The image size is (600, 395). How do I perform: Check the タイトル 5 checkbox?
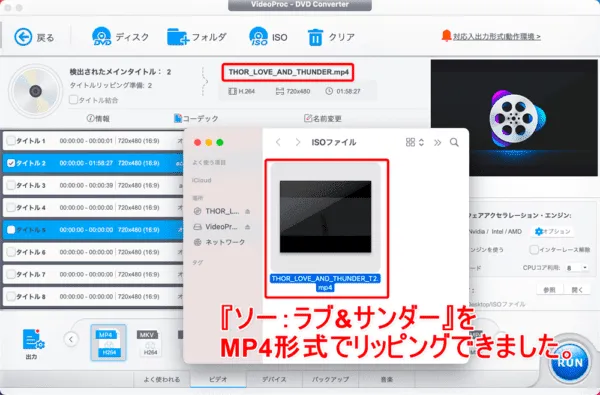(x=11, y=230)
